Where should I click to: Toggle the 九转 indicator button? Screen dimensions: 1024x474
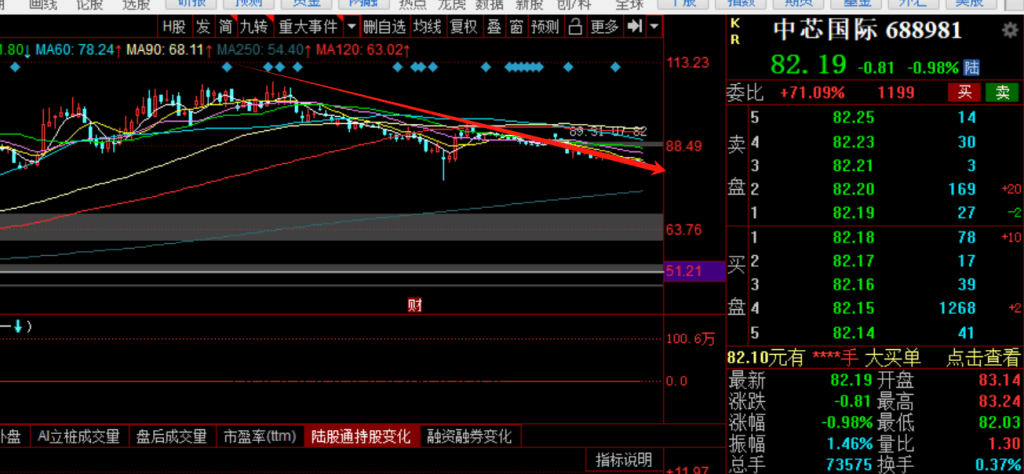click(x=253, y=27)
